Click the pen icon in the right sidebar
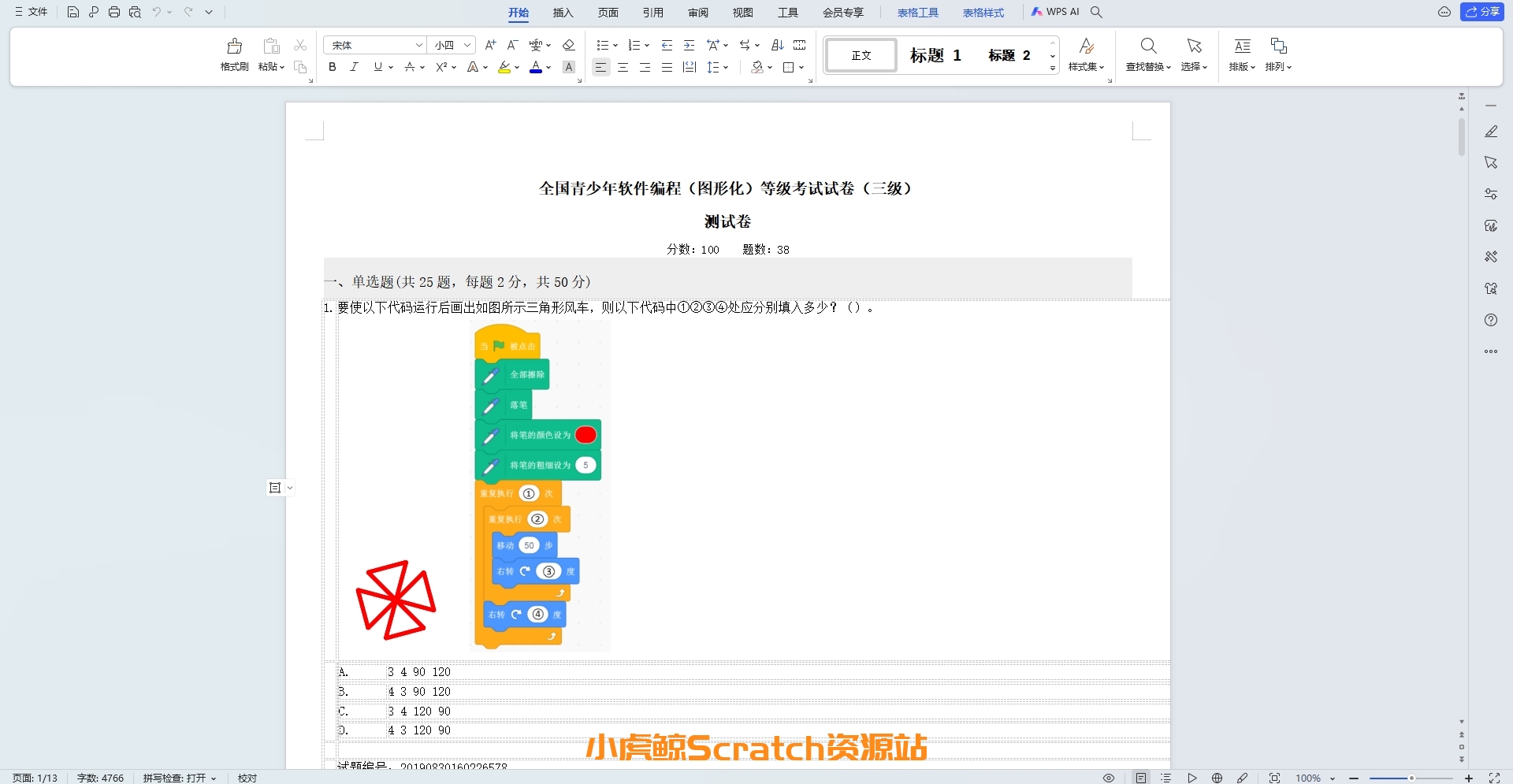 1491,132
